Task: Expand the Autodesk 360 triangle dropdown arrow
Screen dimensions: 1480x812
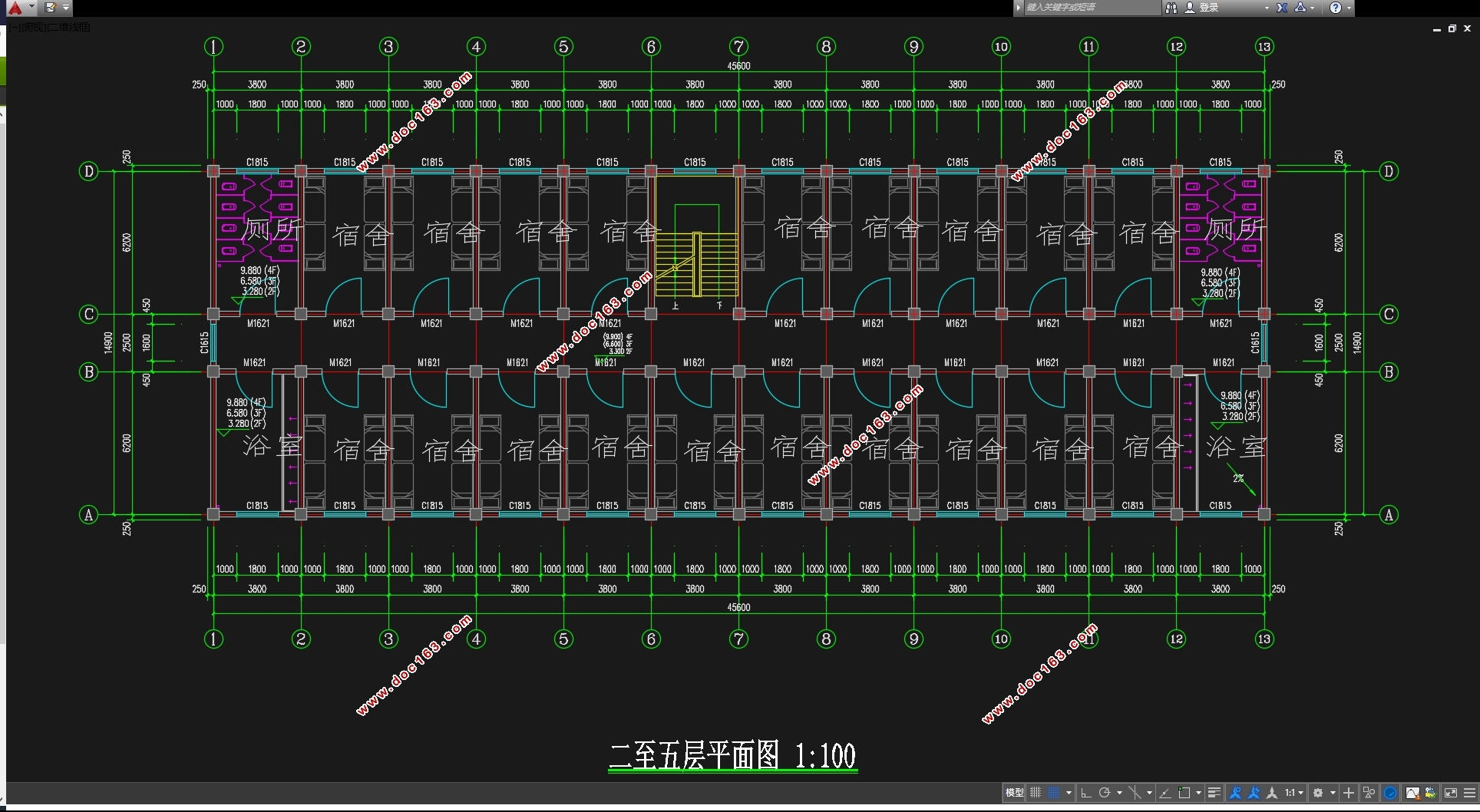Action: (1313, 8)
